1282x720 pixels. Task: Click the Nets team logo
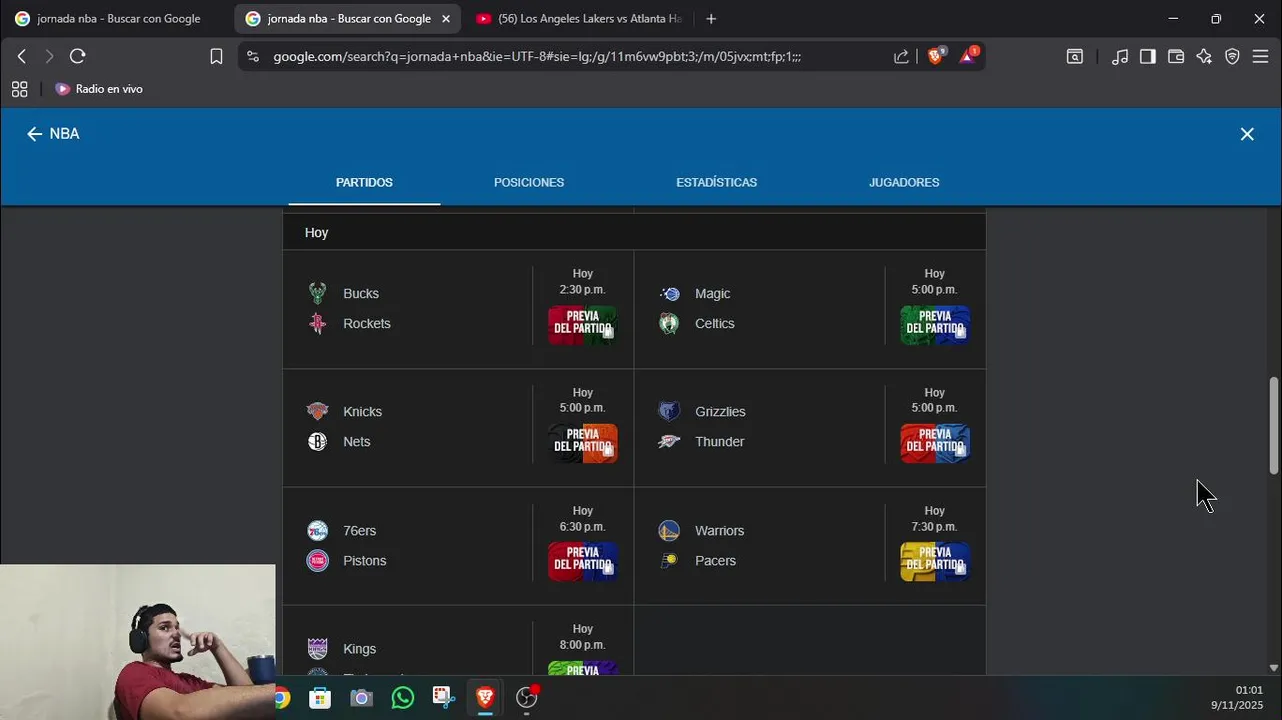pyautogui.click(x=317, y=441)
